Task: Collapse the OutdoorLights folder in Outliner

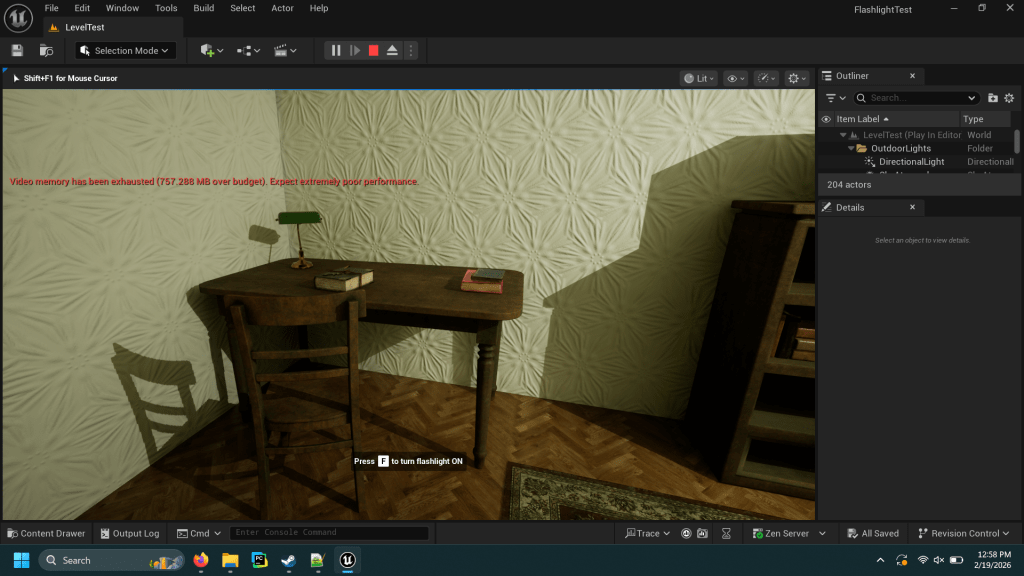Action: [x=851, y=148]
